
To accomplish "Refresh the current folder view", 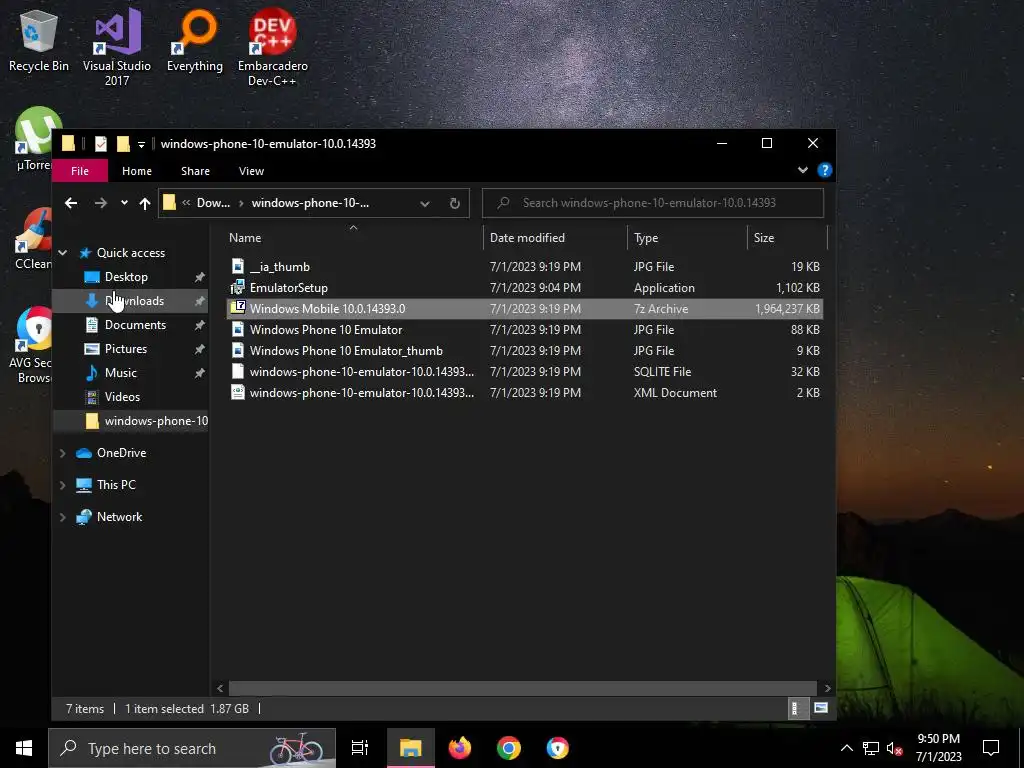I will [455, 203].
